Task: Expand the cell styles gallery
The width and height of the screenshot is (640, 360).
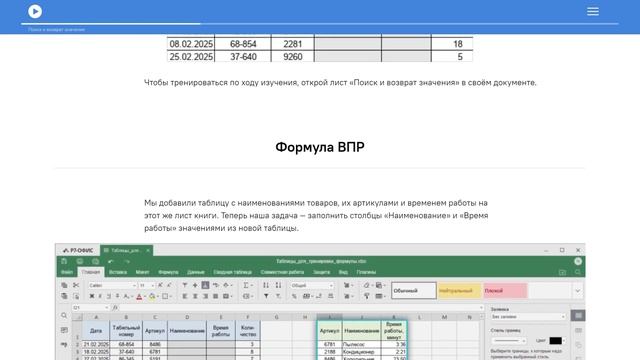Action: (578, 291)
